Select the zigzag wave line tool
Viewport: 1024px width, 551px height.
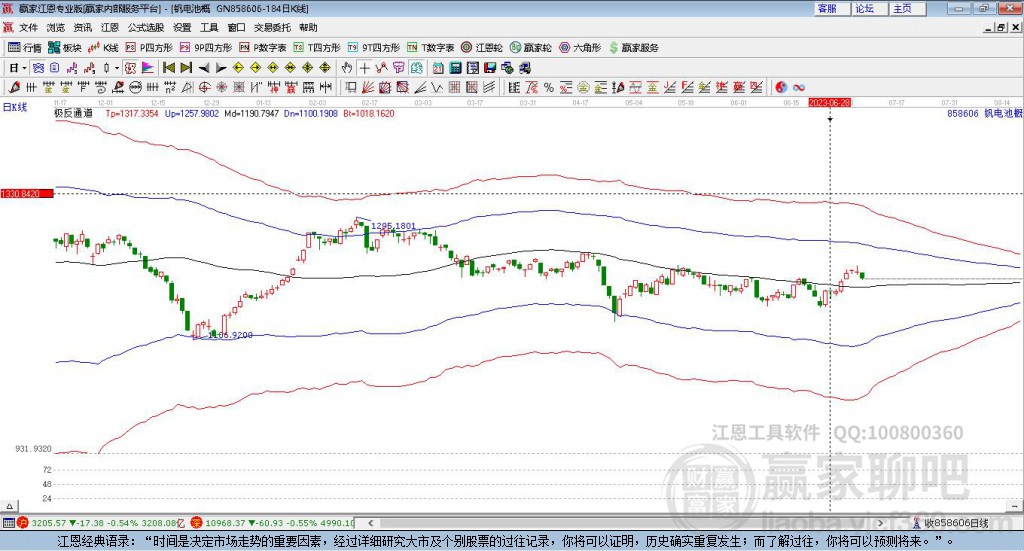click(437, 87)
